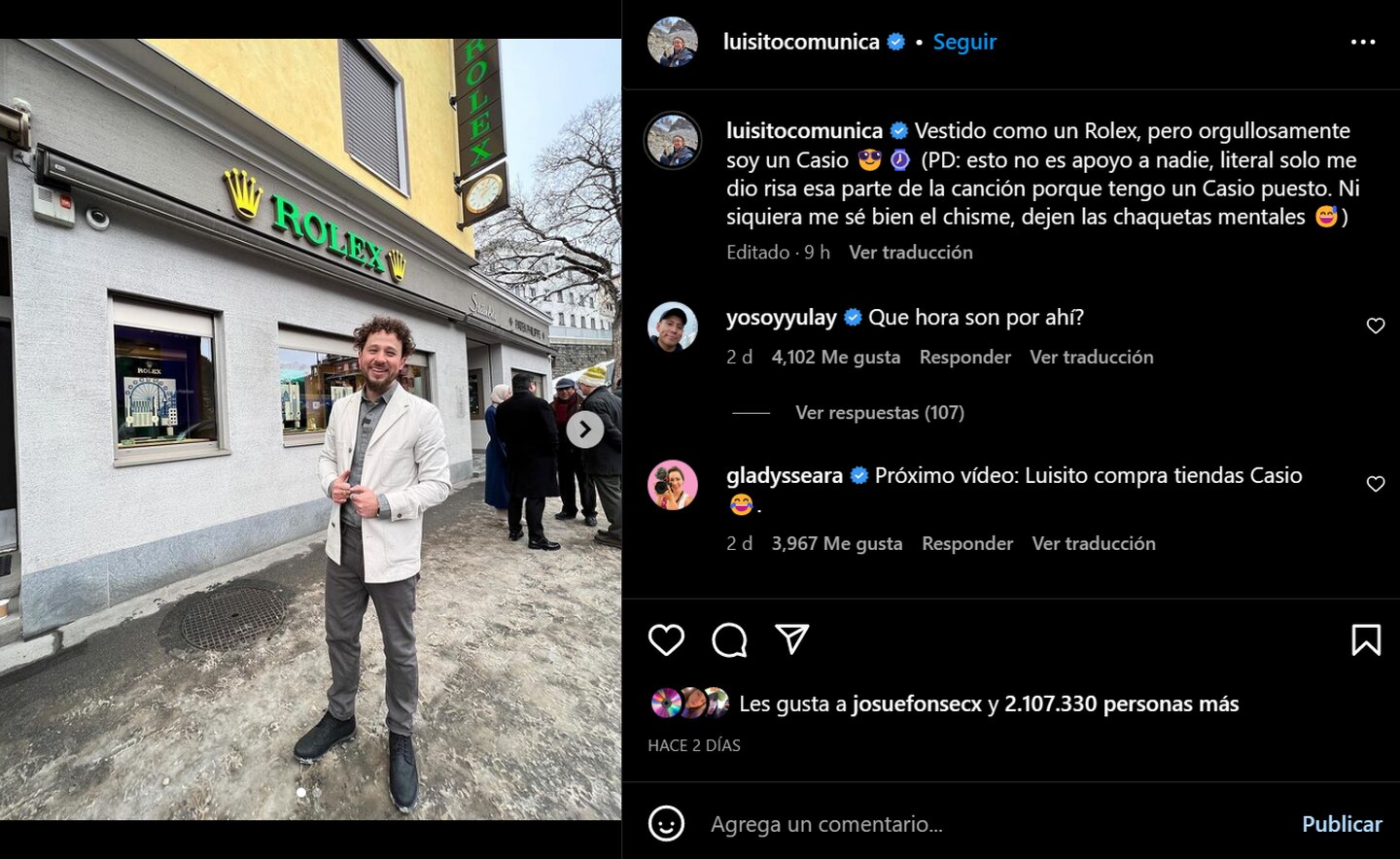
Task: Like the post with the heart icon
Action: click(666, 639)
